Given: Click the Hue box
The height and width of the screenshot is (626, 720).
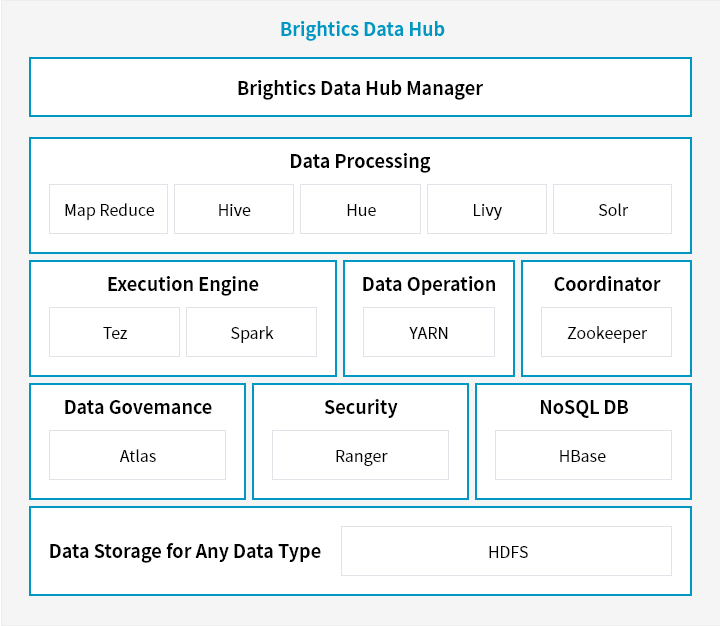Looking at the screenshot, I should coord(360,209).
